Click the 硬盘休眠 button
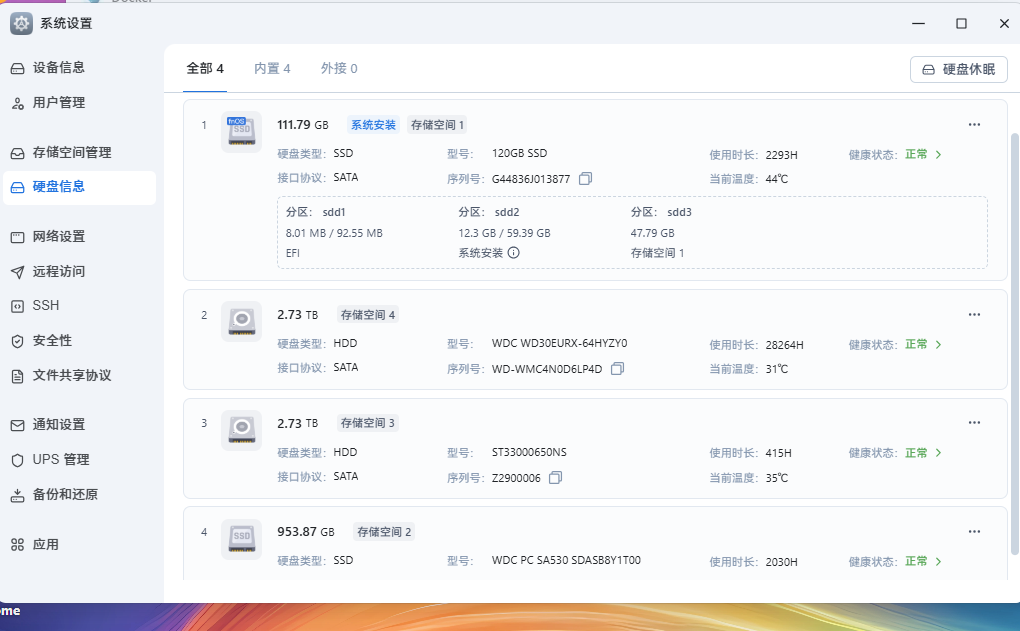 (958, 69)
